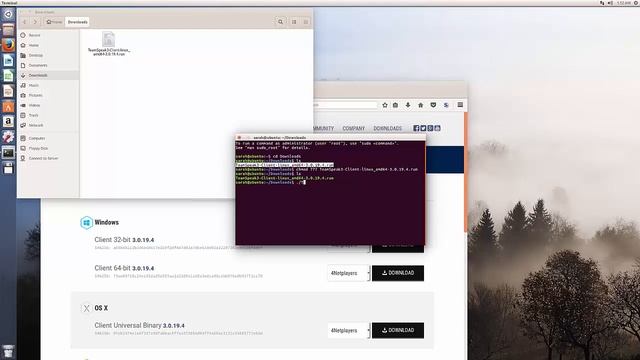Open the 4Netplayers mirror dropdown for Client 64-bit
Screen dimensions: 640x360
click(349, 273)
